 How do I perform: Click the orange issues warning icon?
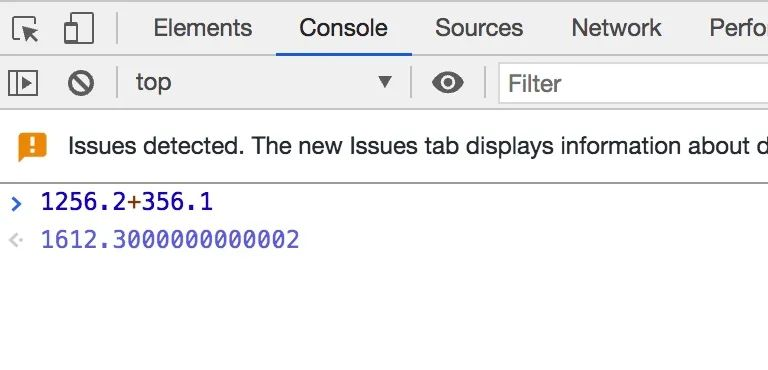(32, 146)
